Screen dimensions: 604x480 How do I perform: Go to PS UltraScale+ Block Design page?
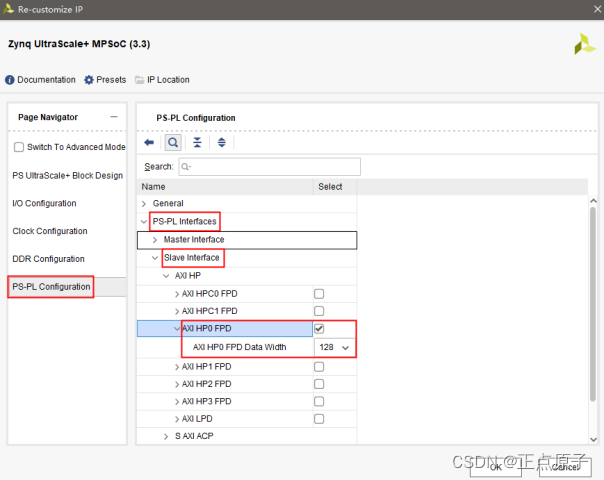click(x=67, y=176)
